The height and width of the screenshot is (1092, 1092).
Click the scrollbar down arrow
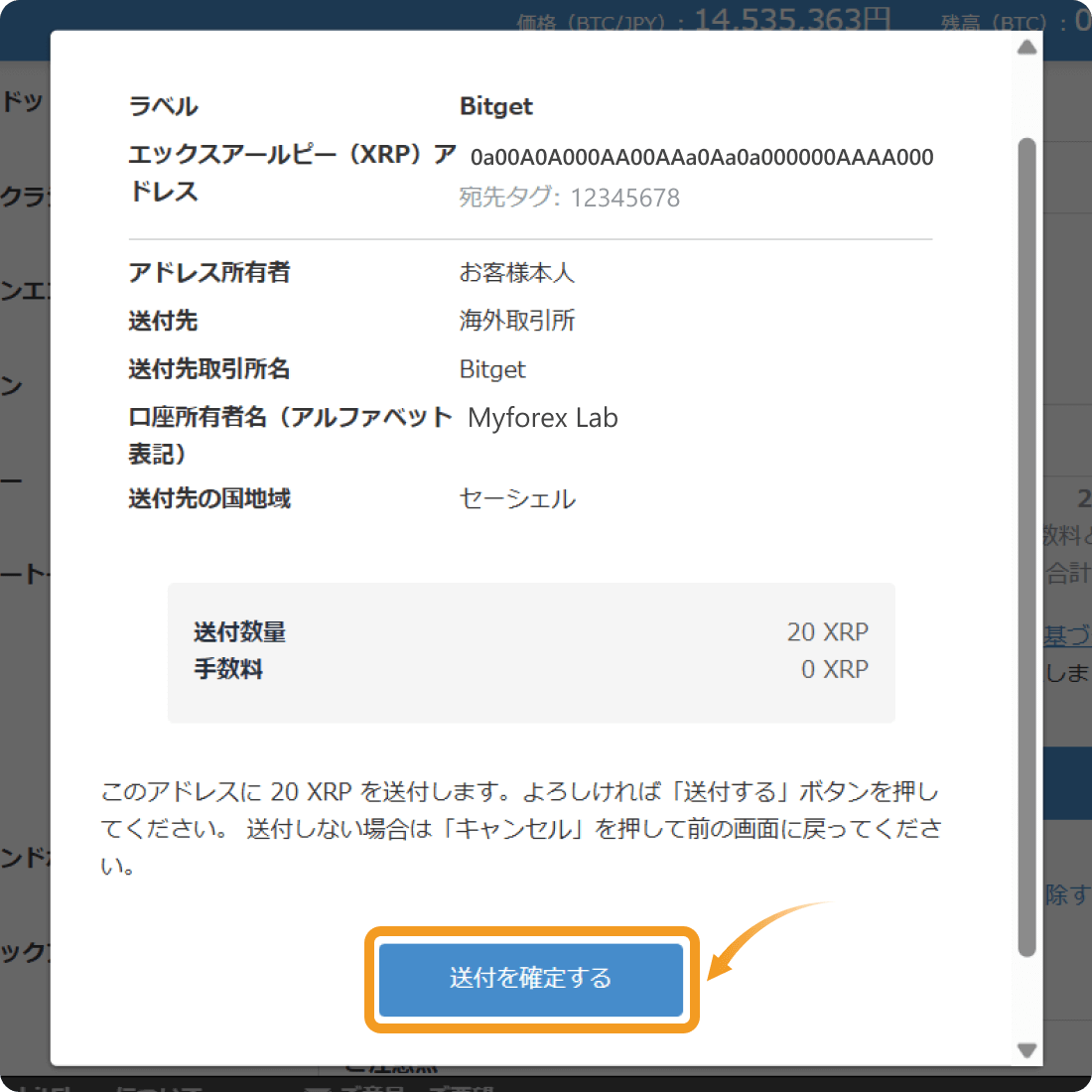[x=1026, y=1050]
